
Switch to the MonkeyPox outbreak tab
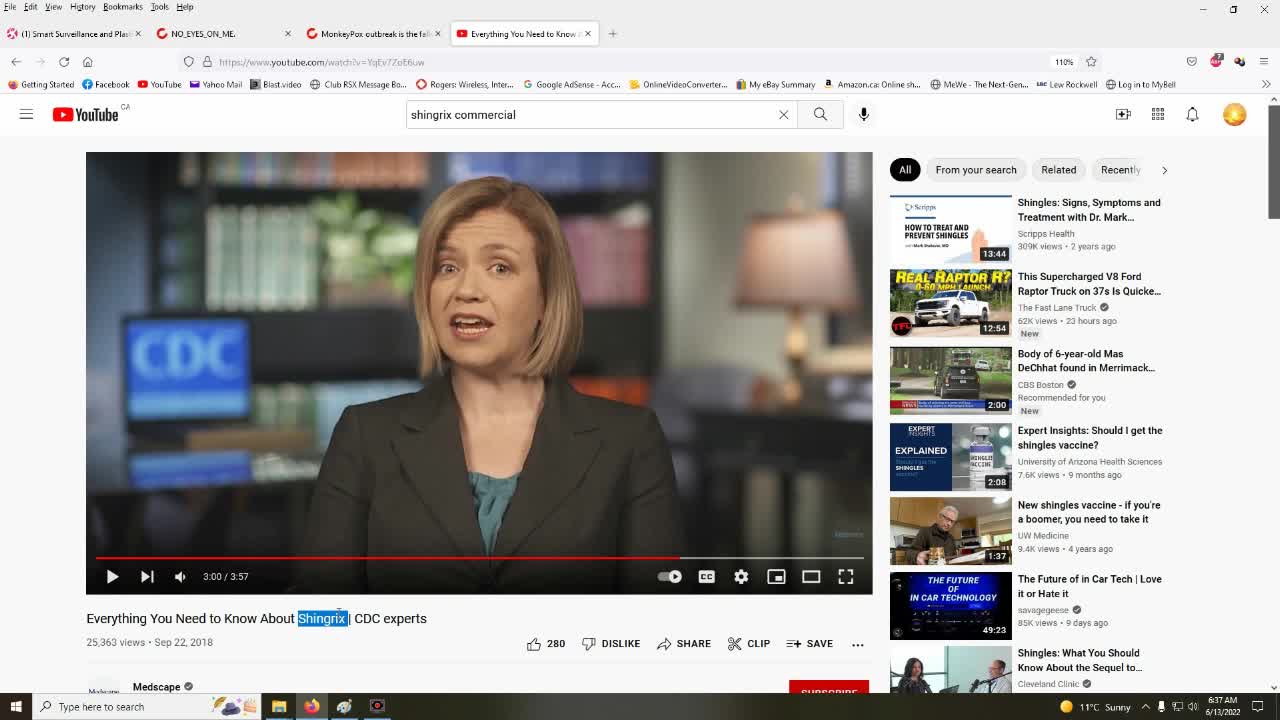(x=374, y=34)
